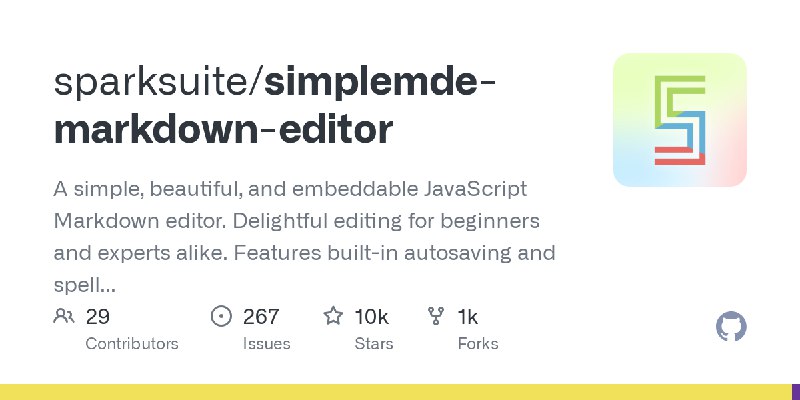
Task: Click the star icon beside 10k
Action: (333, 316)
